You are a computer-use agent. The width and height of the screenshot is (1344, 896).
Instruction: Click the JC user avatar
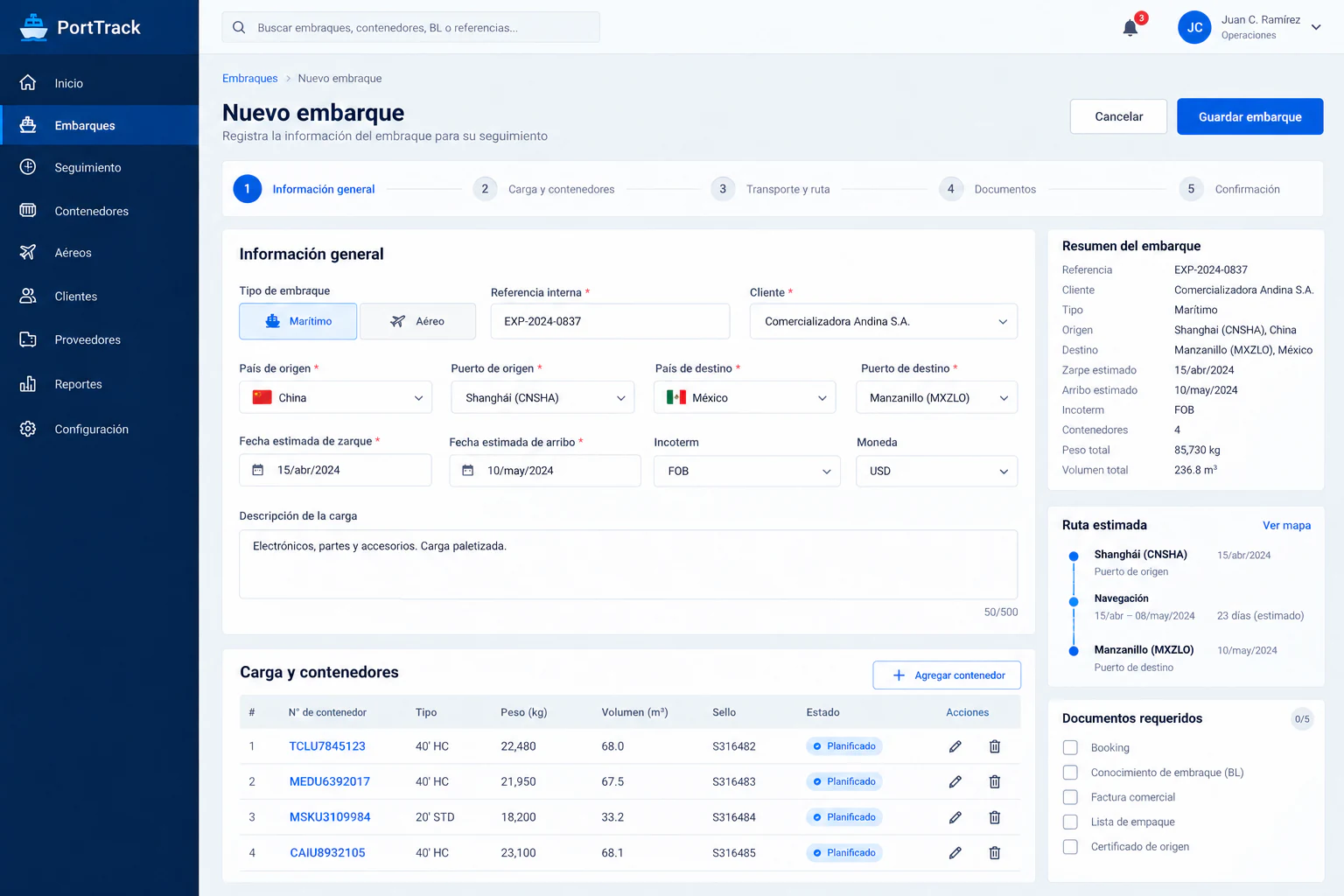(1194, 27)
